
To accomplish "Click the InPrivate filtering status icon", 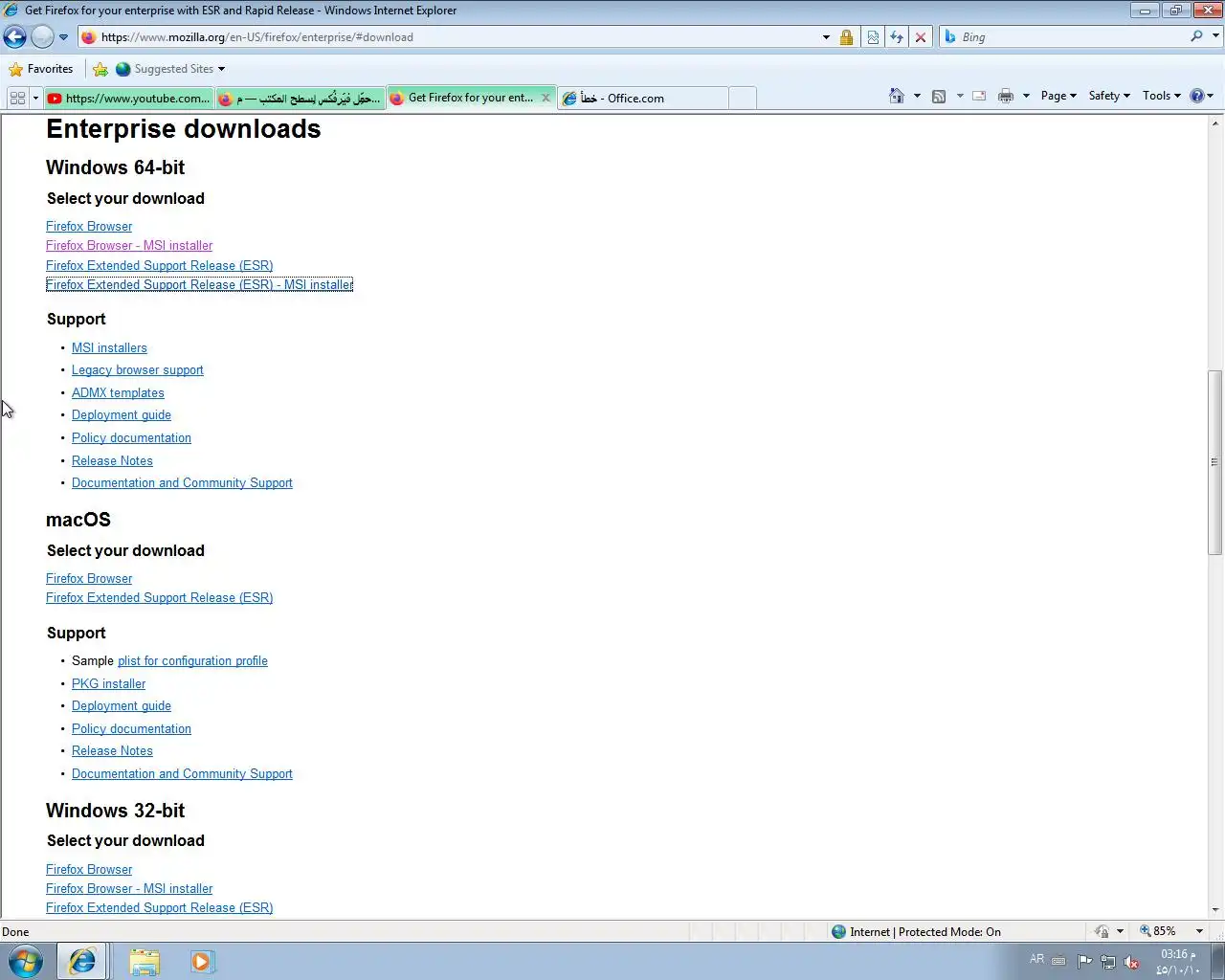I will tap(1102, 932).
